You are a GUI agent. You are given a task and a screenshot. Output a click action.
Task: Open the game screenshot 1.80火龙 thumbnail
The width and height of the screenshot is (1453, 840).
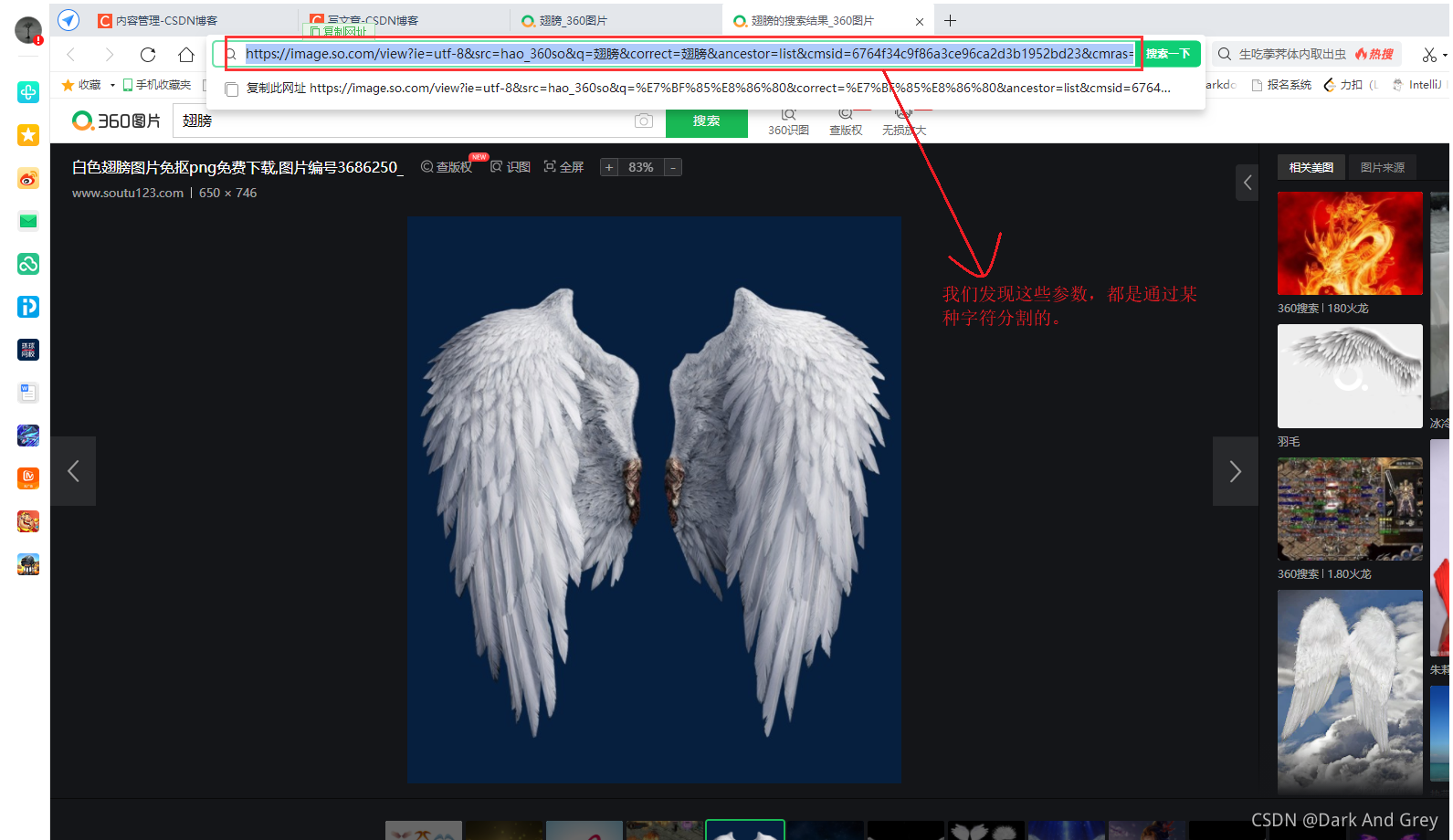[x=1350, y=509]
